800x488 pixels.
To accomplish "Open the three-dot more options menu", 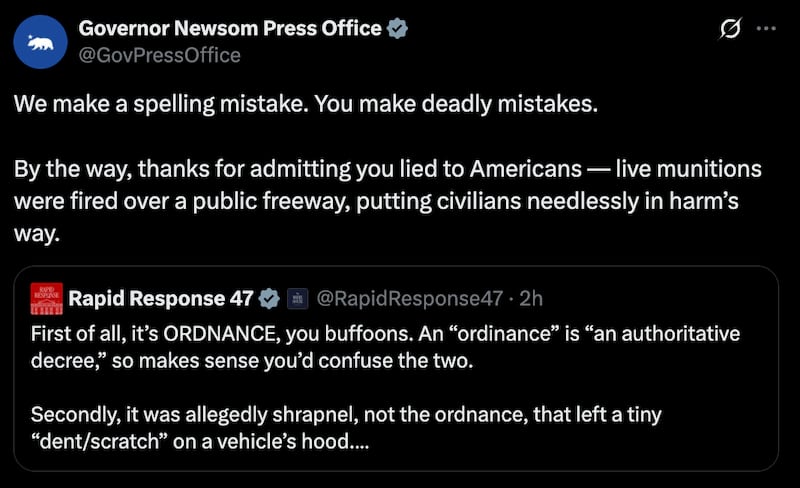I will tap(766, 29).
